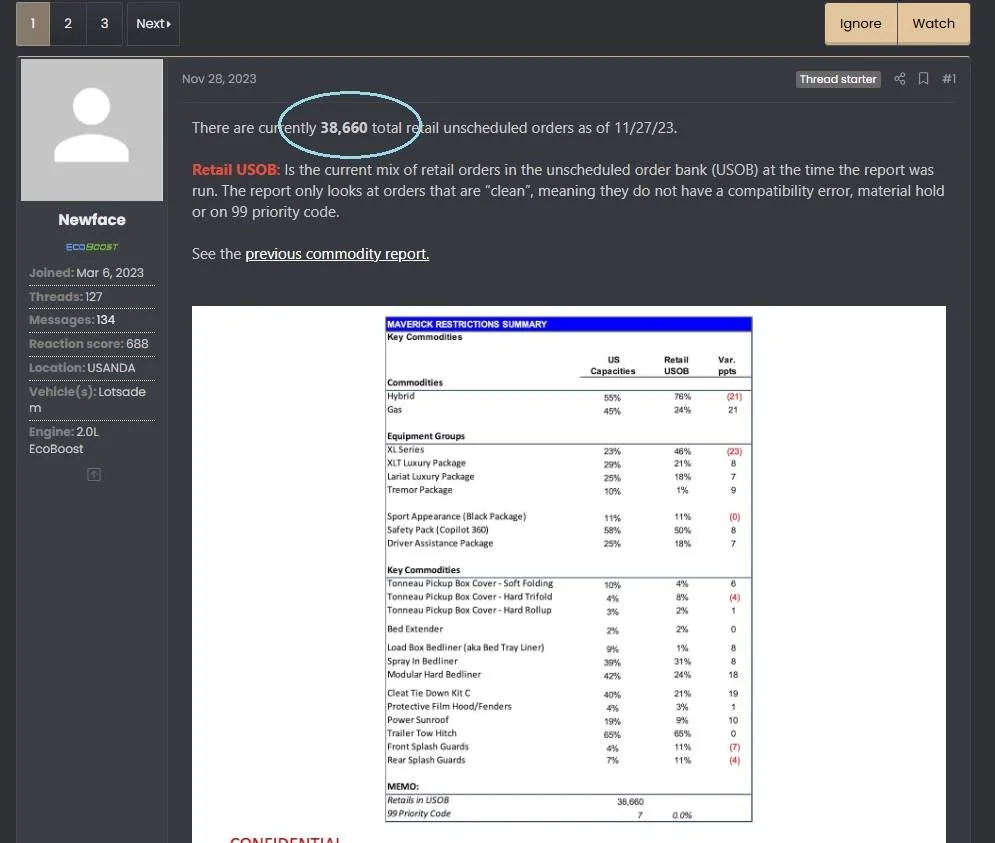
Task: Click the USANDA location link
Action: tap(111, 368)
